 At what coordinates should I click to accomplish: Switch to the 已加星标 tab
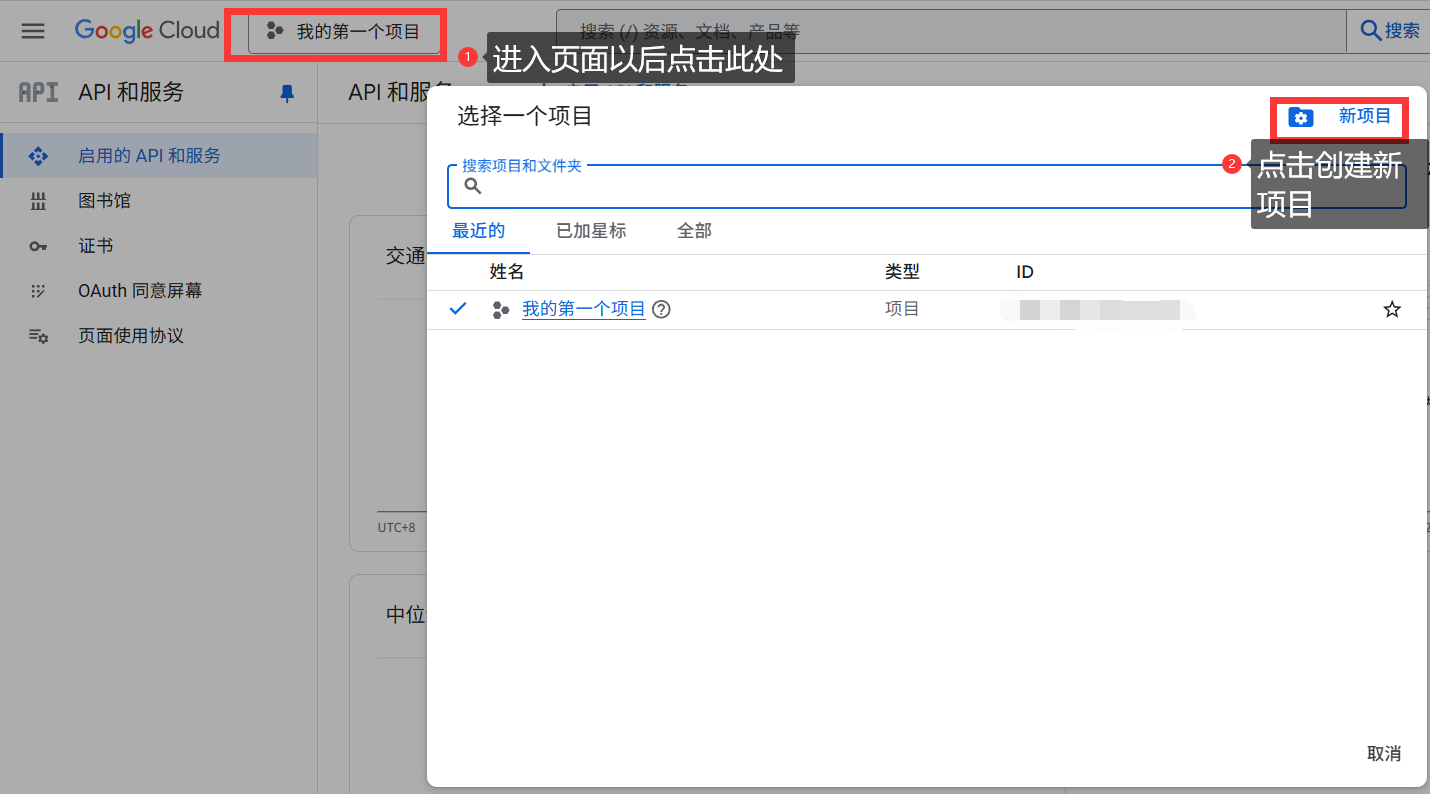click(591, 231)
